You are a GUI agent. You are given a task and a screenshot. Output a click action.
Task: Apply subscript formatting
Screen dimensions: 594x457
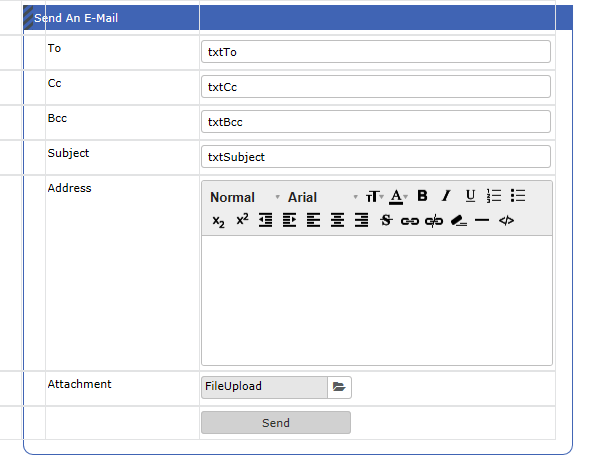pyautogui.click(x=218, y=221)
